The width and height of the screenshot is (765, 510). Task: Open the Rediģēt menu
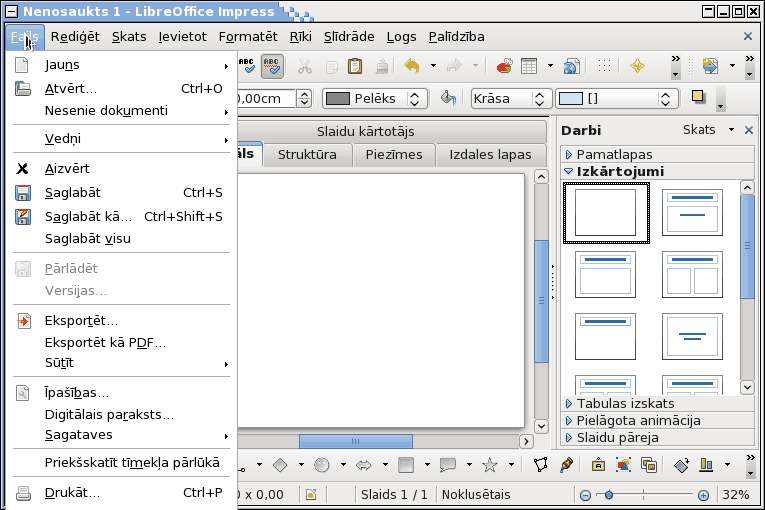(x=75, y=37)
